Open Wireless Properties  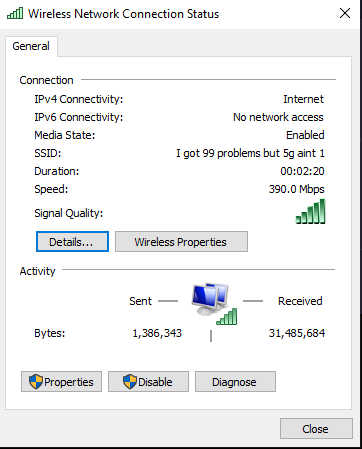181,242
